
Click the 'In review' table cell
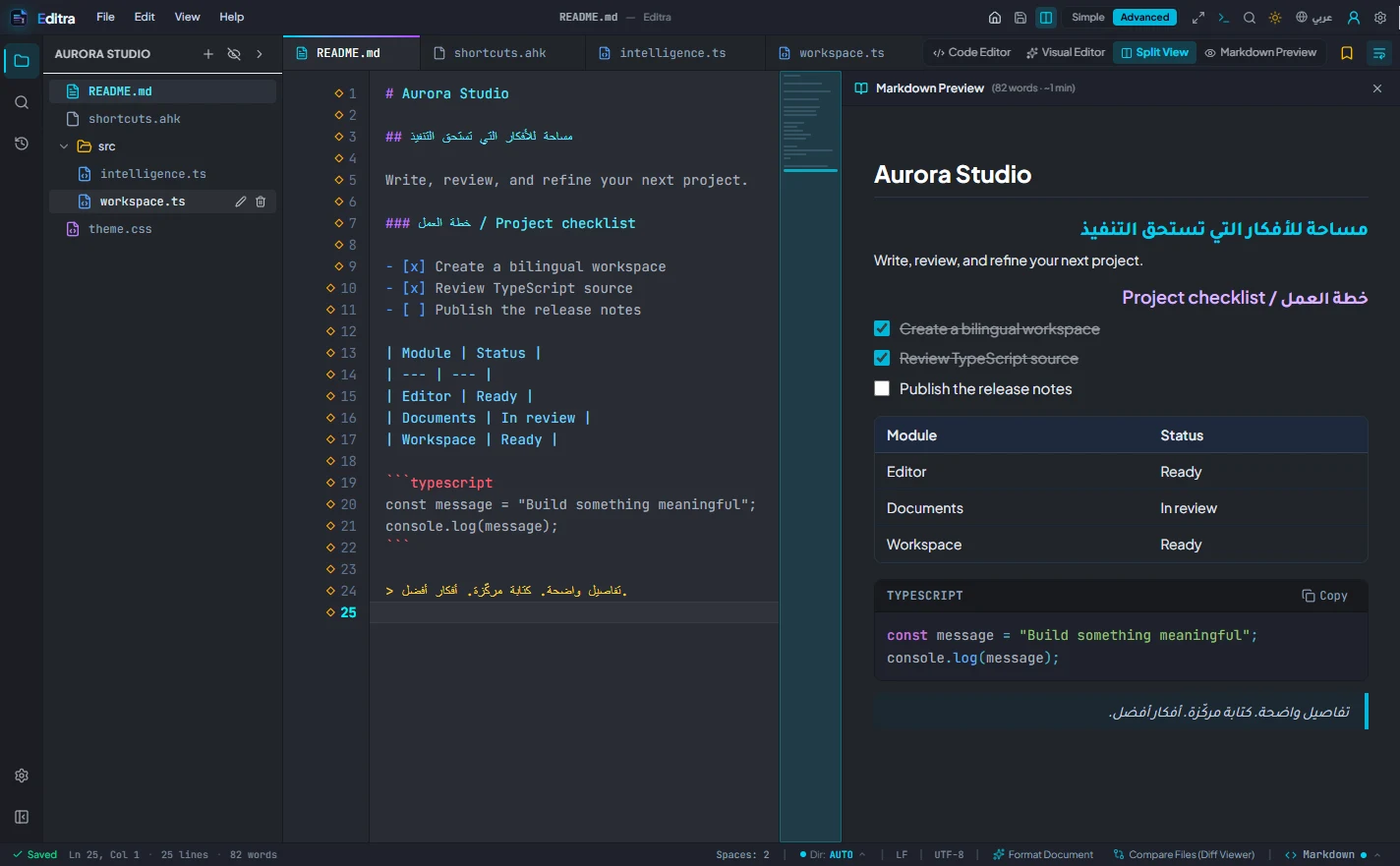(x=1189, y=508)
